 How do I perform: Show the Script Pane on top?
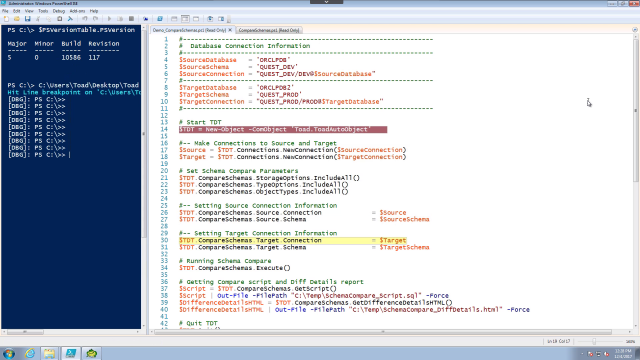tap(174, 19)
